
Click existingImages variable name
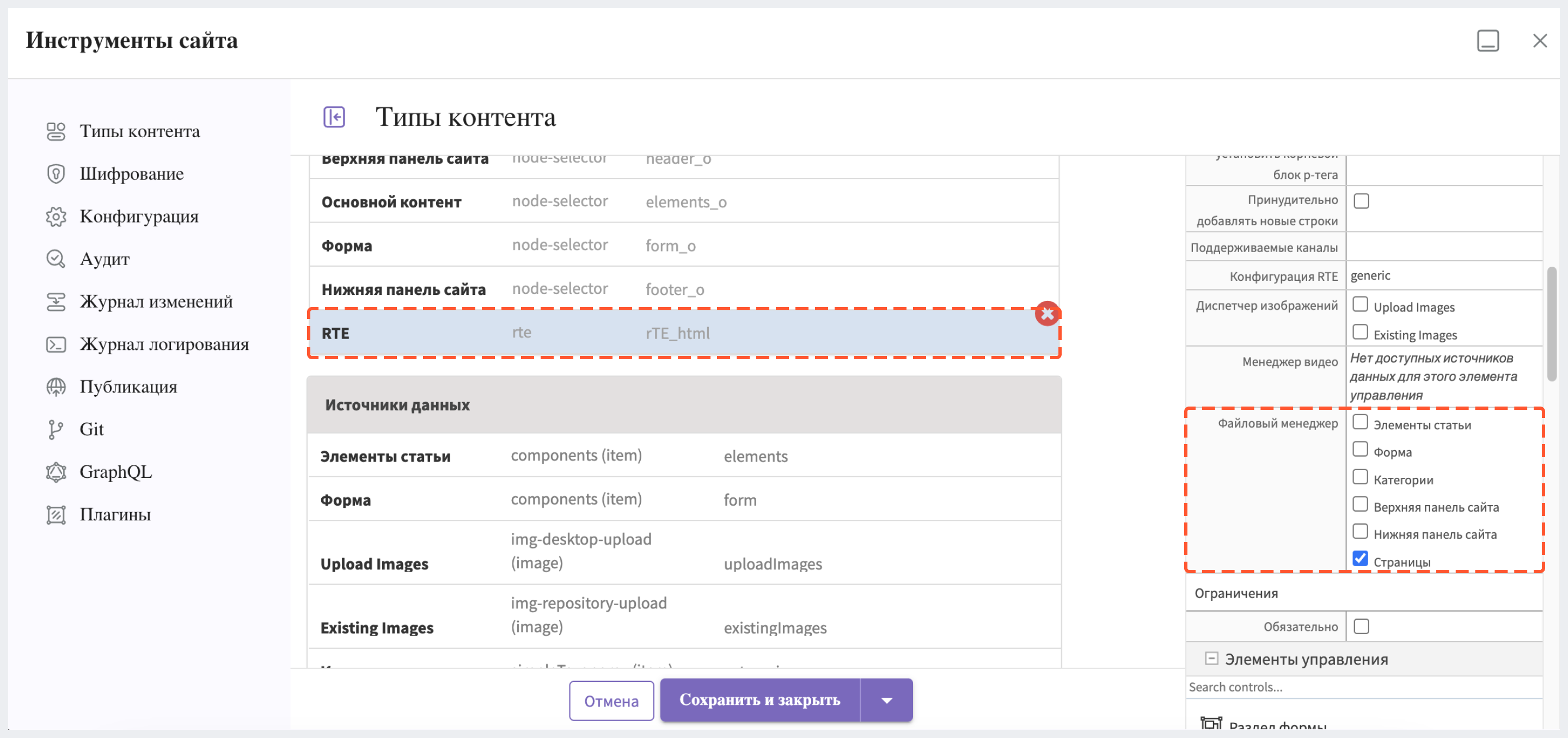775,628
